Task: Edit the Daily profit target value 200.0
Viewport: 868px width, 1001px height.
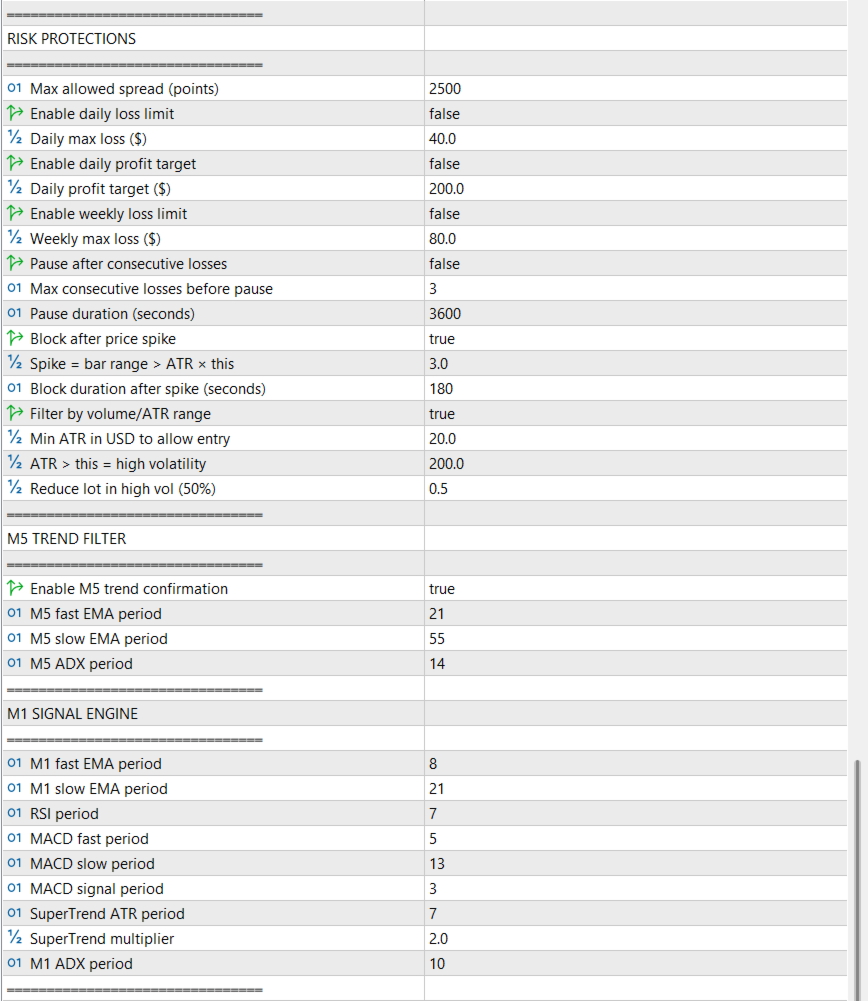Action: coord(446,189)
